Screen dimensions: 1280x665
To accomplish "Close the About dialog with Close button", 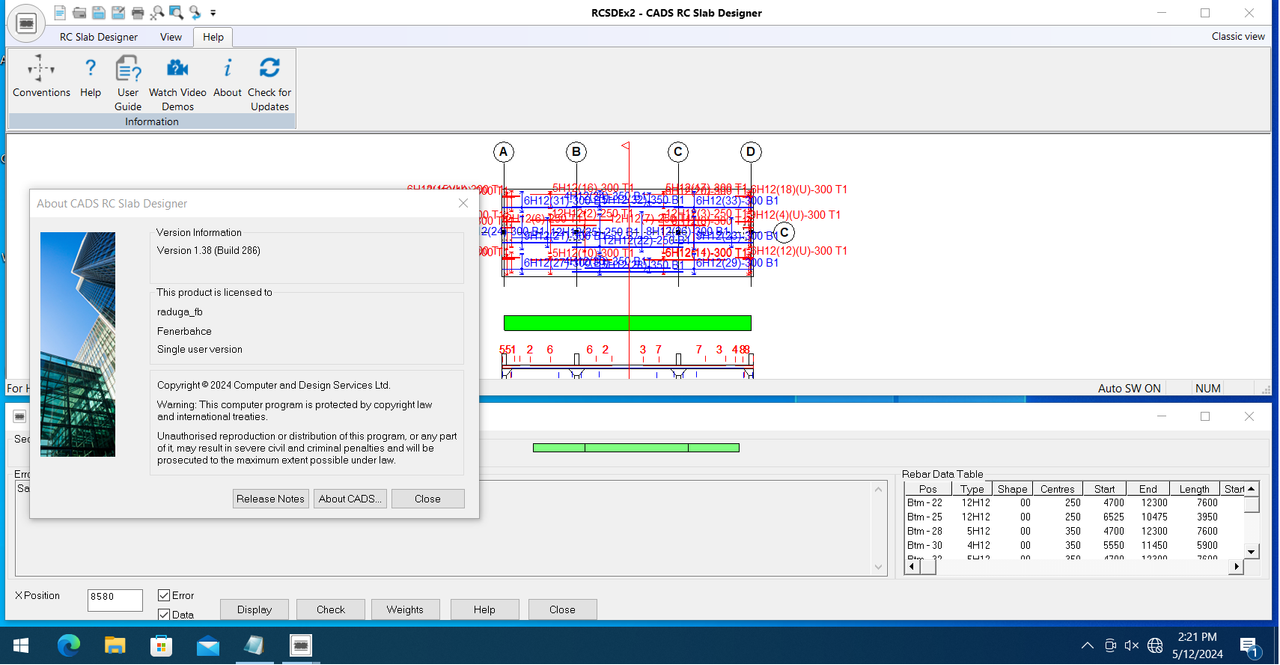I will click(428, 499).
